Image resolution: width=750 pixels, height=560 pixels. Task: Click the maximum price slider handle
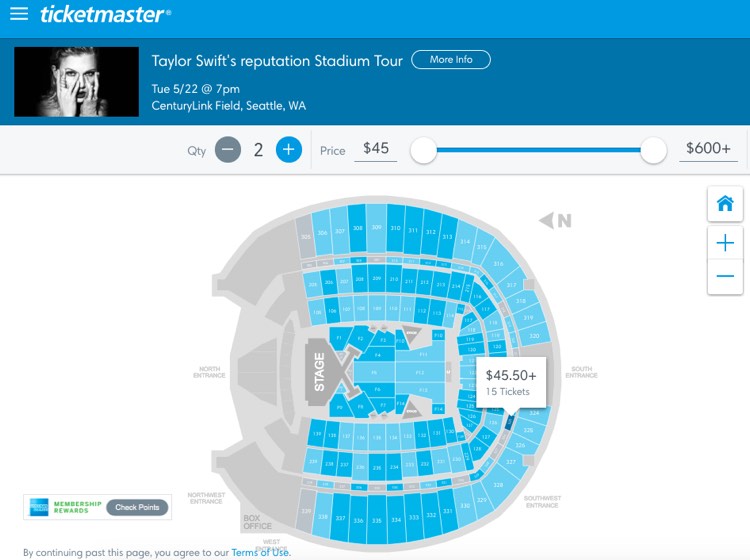pyautogui.click(x=653, y=150)
